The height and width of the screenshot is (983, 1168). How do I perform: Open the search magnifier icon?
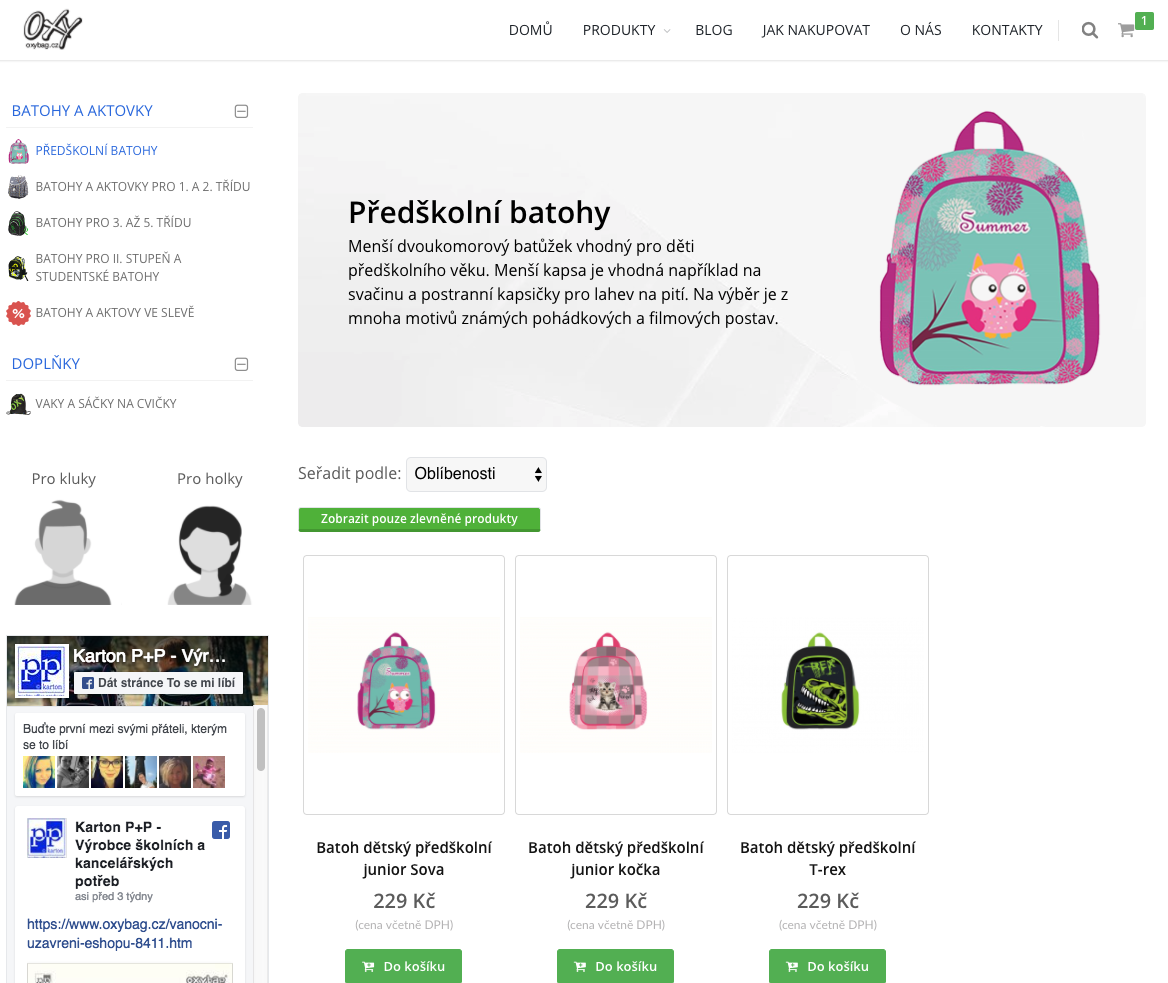point(1089,31)
